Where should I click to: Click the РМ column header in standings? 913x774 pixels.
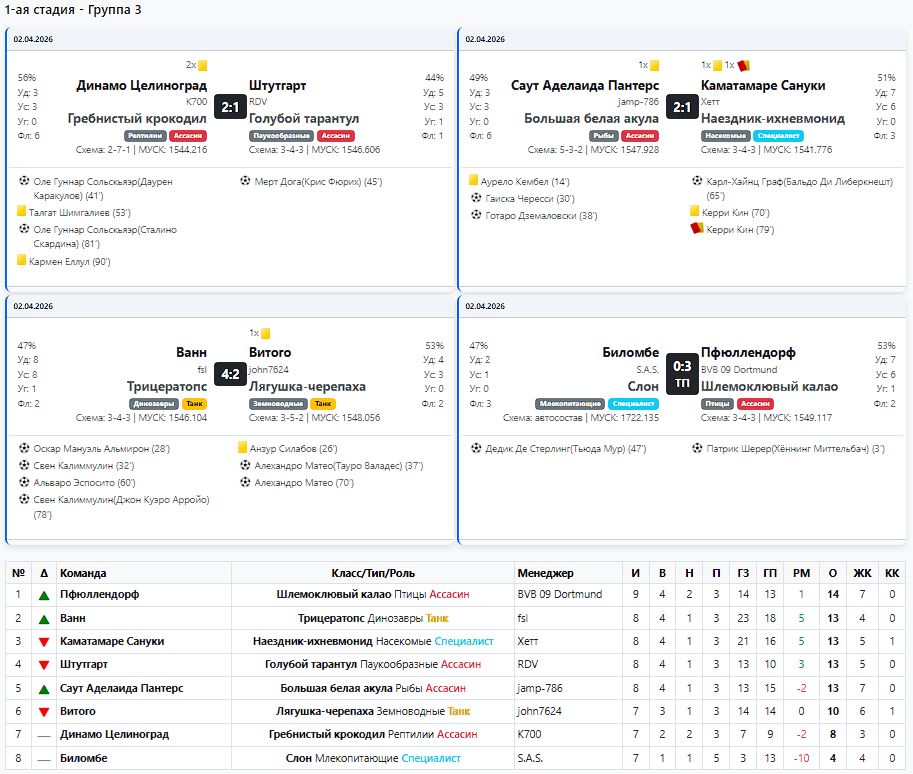(801, 573)
